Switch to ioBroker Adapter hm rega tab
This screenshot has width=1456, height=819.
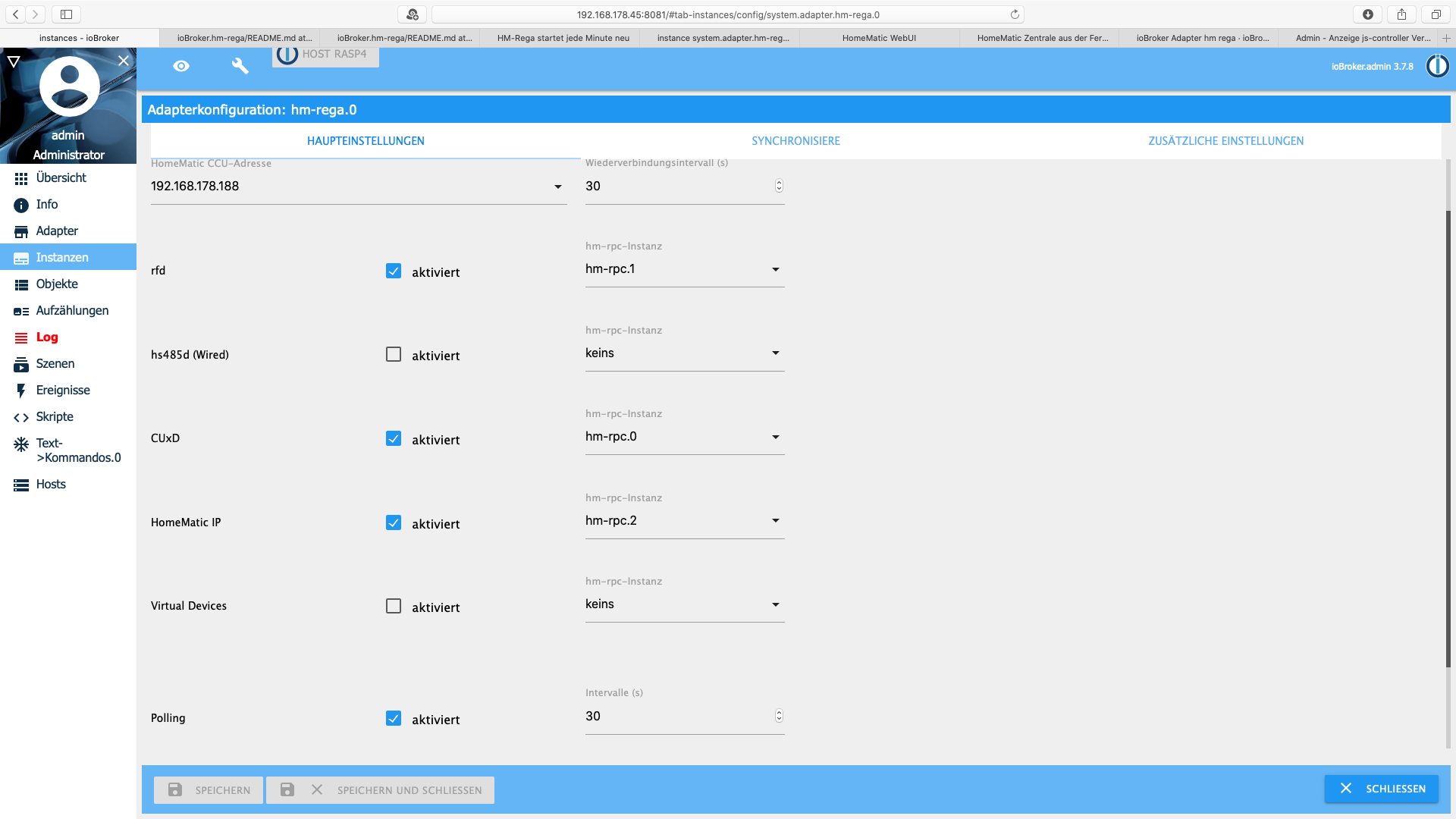click(x=1202, y=38)
